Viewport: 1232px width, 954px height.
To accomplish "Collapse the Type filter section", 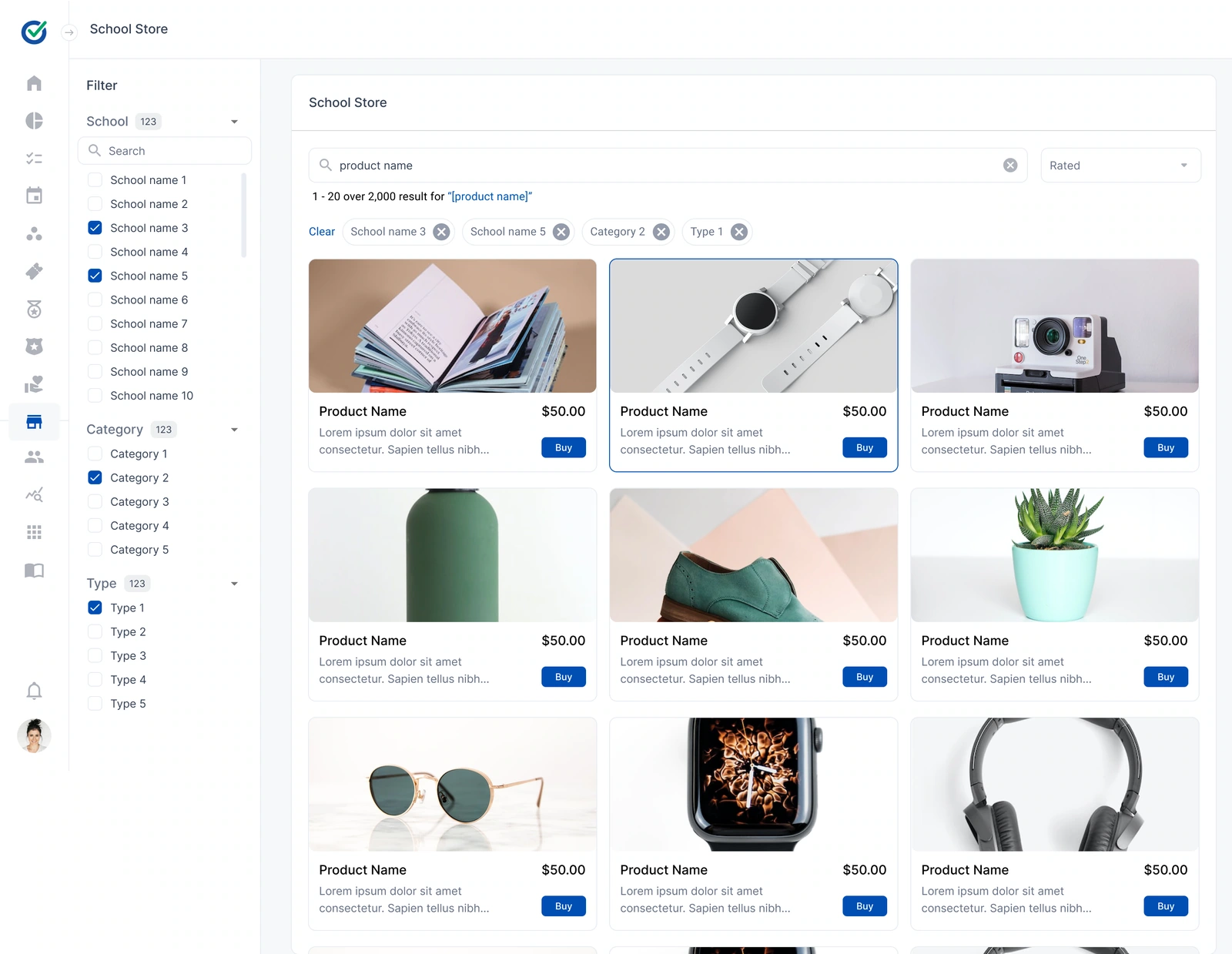I will (x=235, y=584).
